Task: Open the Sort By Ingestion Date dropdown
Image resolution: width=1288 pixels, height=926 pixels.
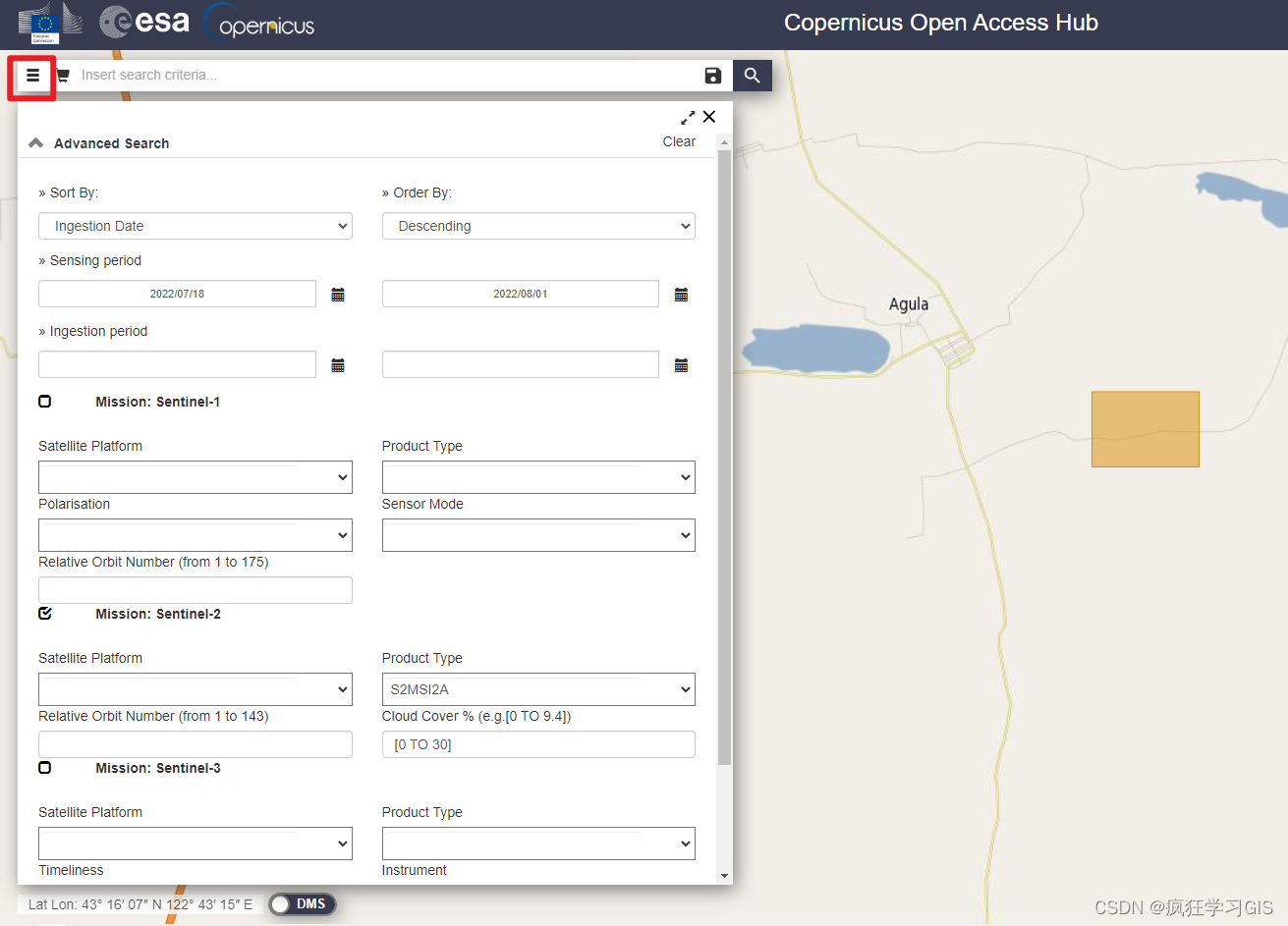Action: [196, 226]
